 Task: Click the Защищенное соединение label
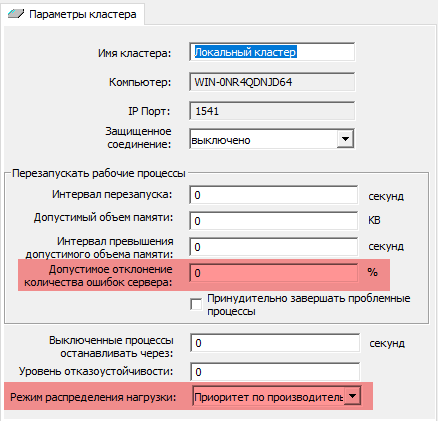point(139,138)
